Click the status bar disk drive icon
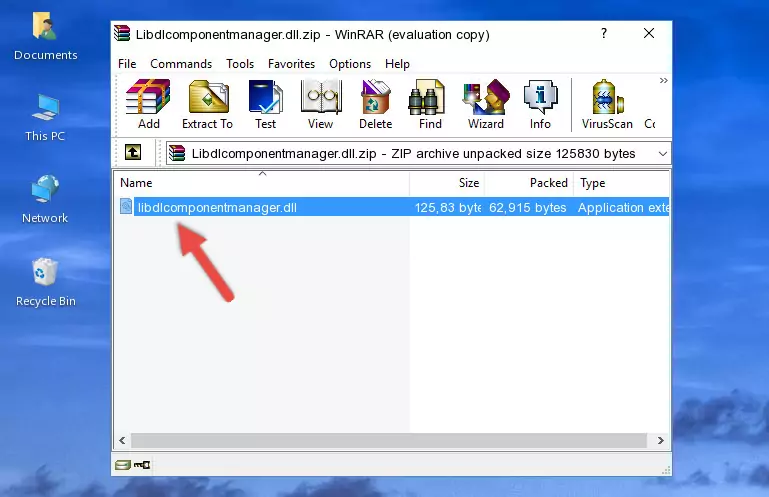 coord(123,465)
